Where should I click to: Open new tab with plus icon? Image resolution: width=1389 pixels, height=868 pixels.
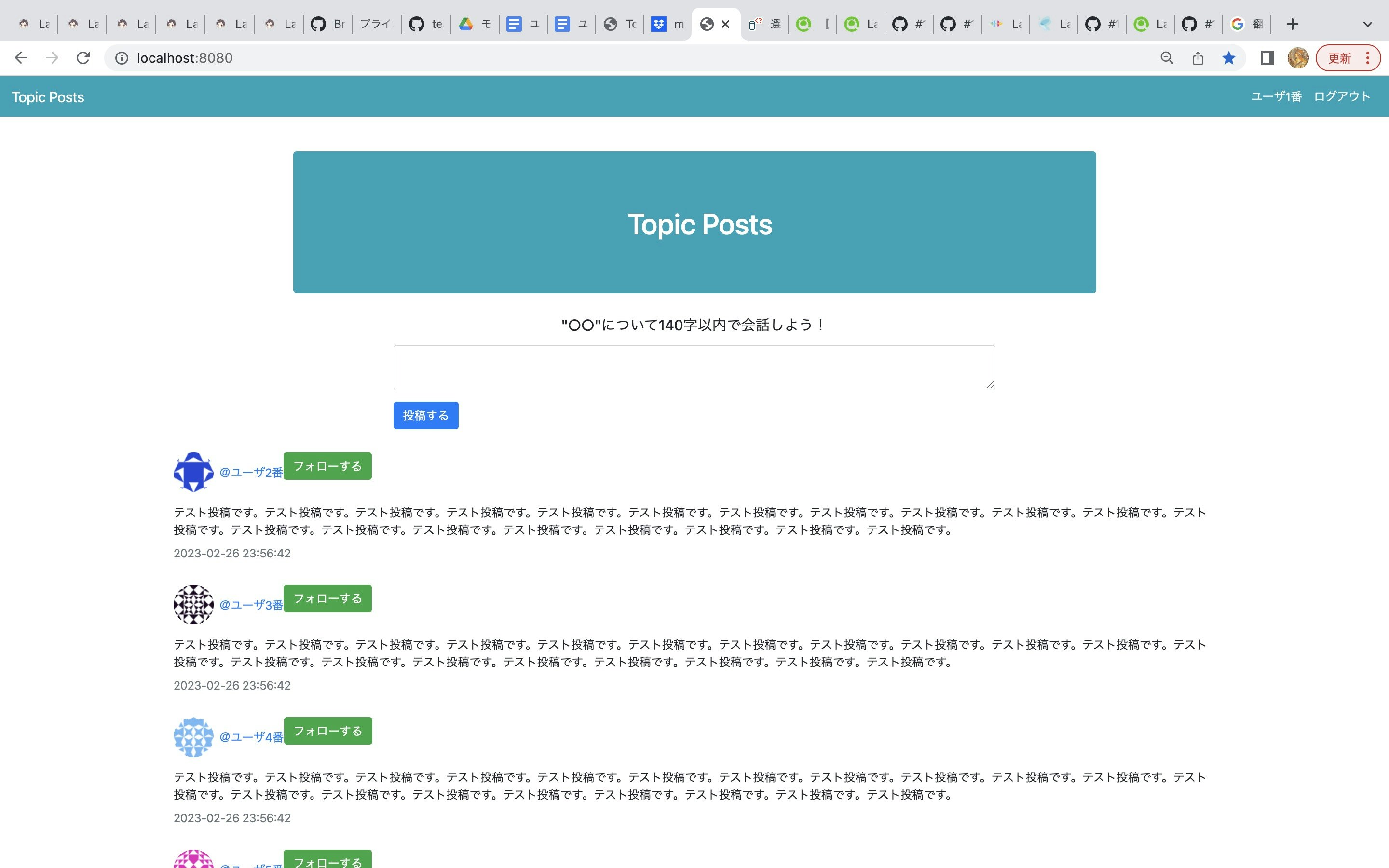click(x=1292, y=24)
